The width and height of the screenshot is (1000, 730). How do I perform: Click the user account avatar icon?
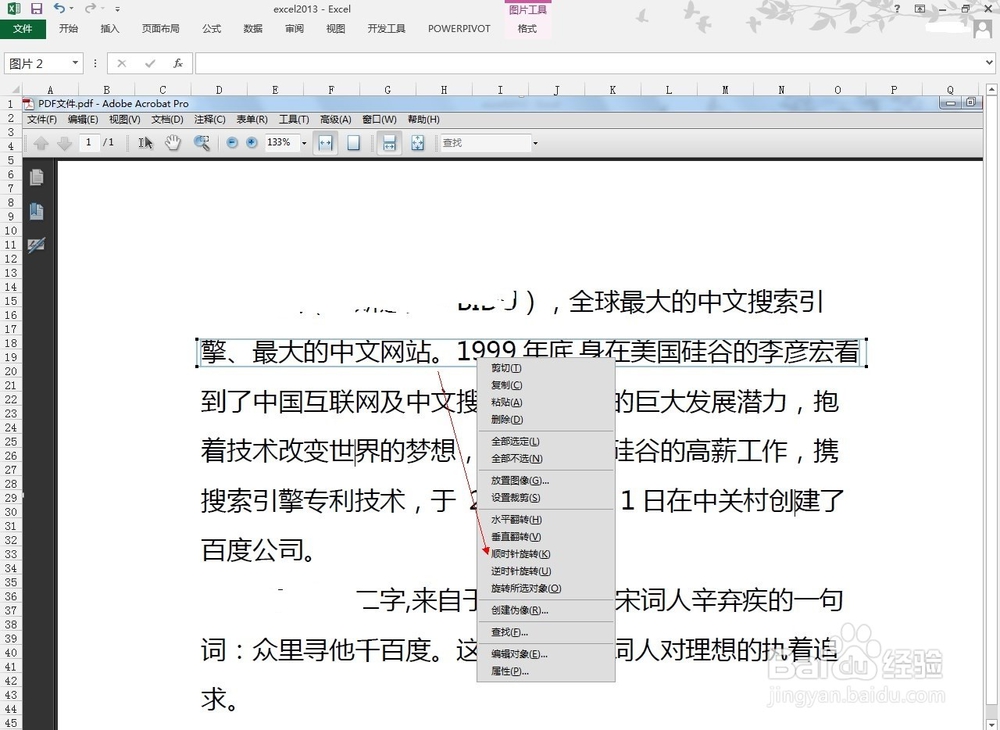point(982,29)
